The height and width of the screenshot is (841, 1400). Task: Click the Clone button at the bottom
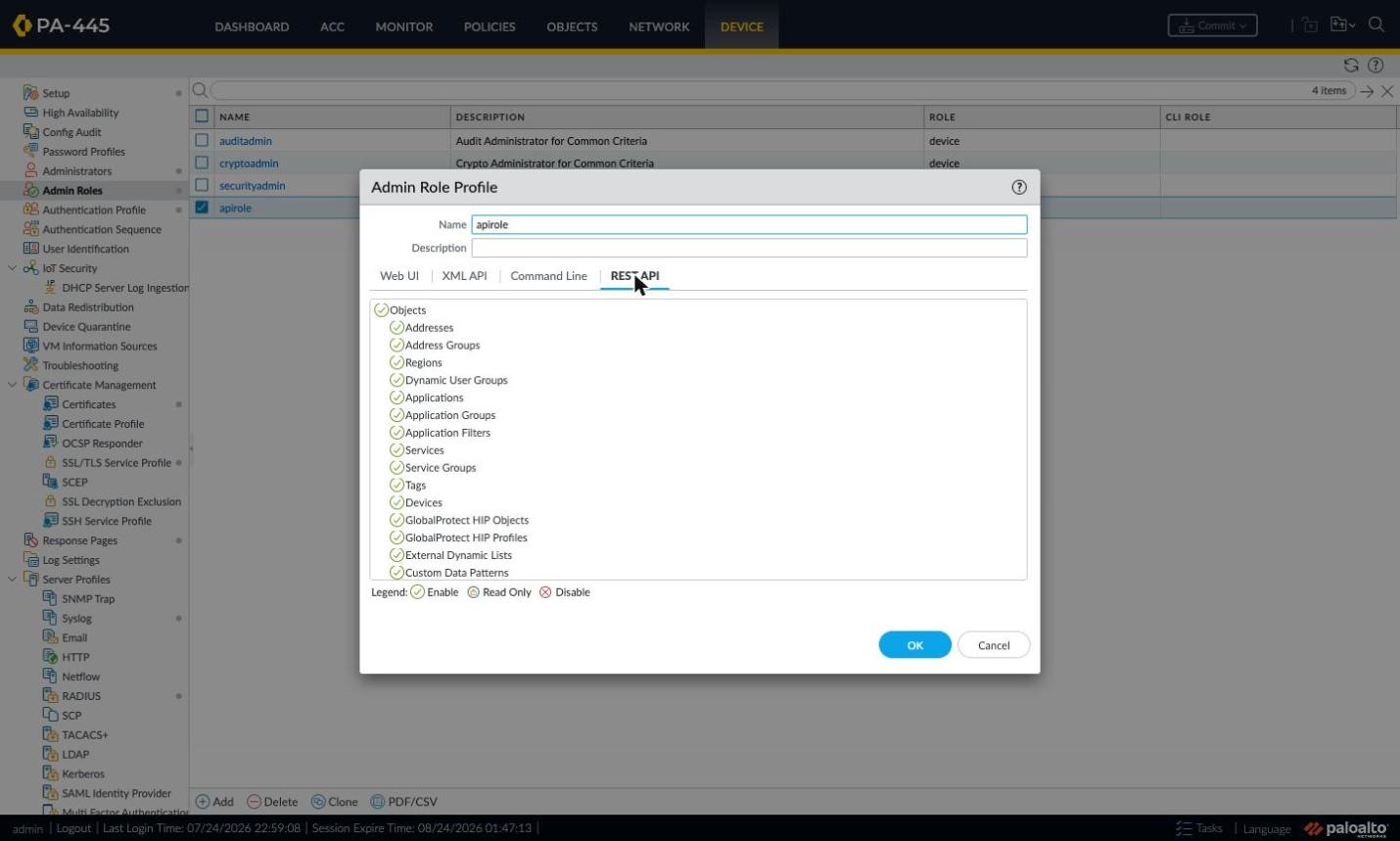tap(334, 802)
